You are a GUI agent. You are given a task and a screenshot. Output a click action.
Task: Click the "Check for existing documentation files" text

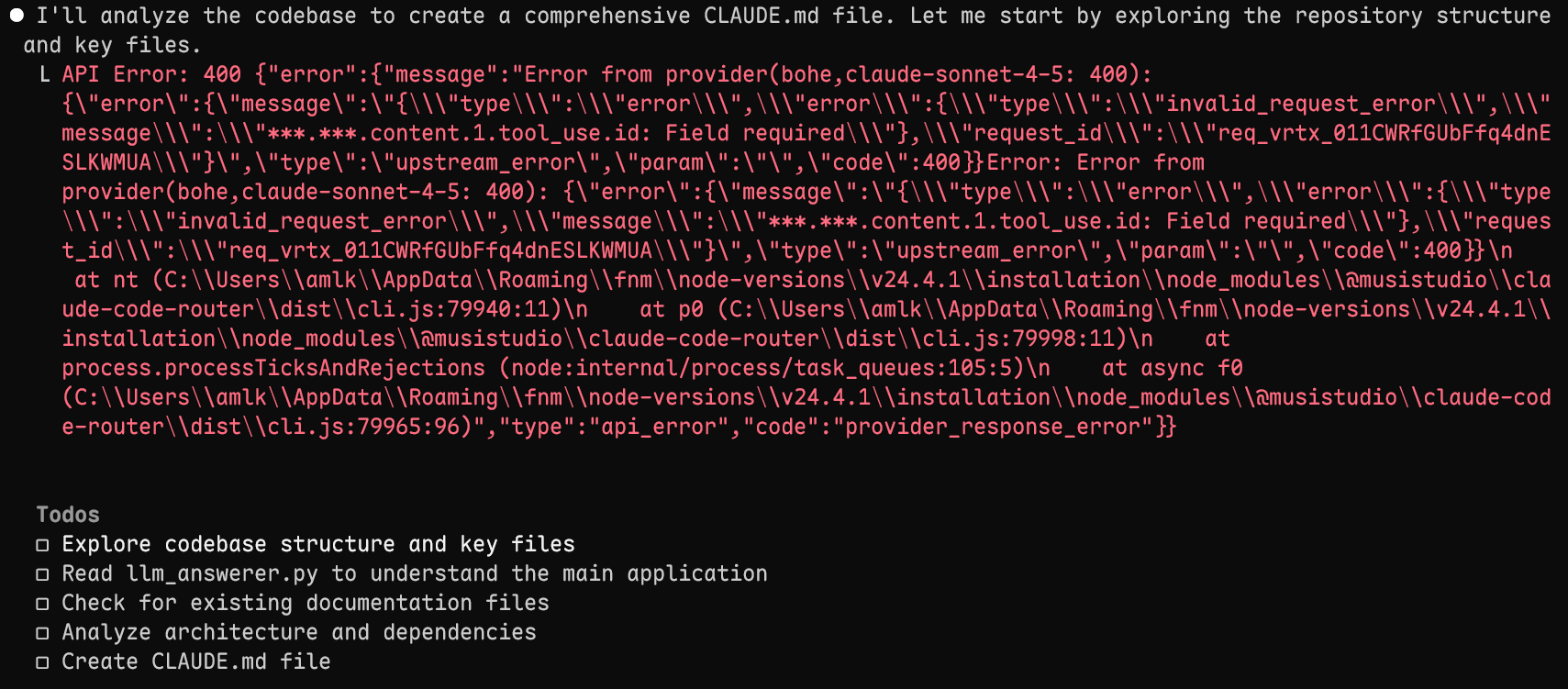click(306, 603)
